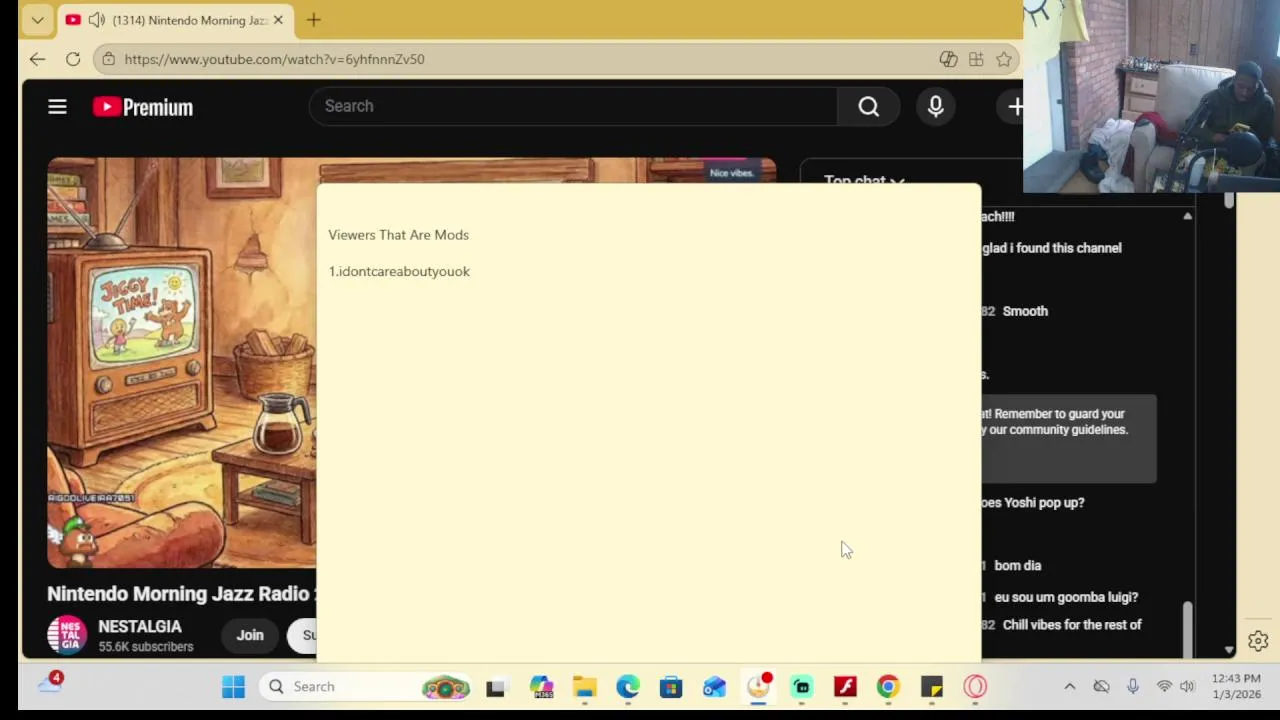Select the '1.idontcareaboutyouok' entry
Image resolution: width=1280 pixels, height=720 pixels.
coord(399,271)
